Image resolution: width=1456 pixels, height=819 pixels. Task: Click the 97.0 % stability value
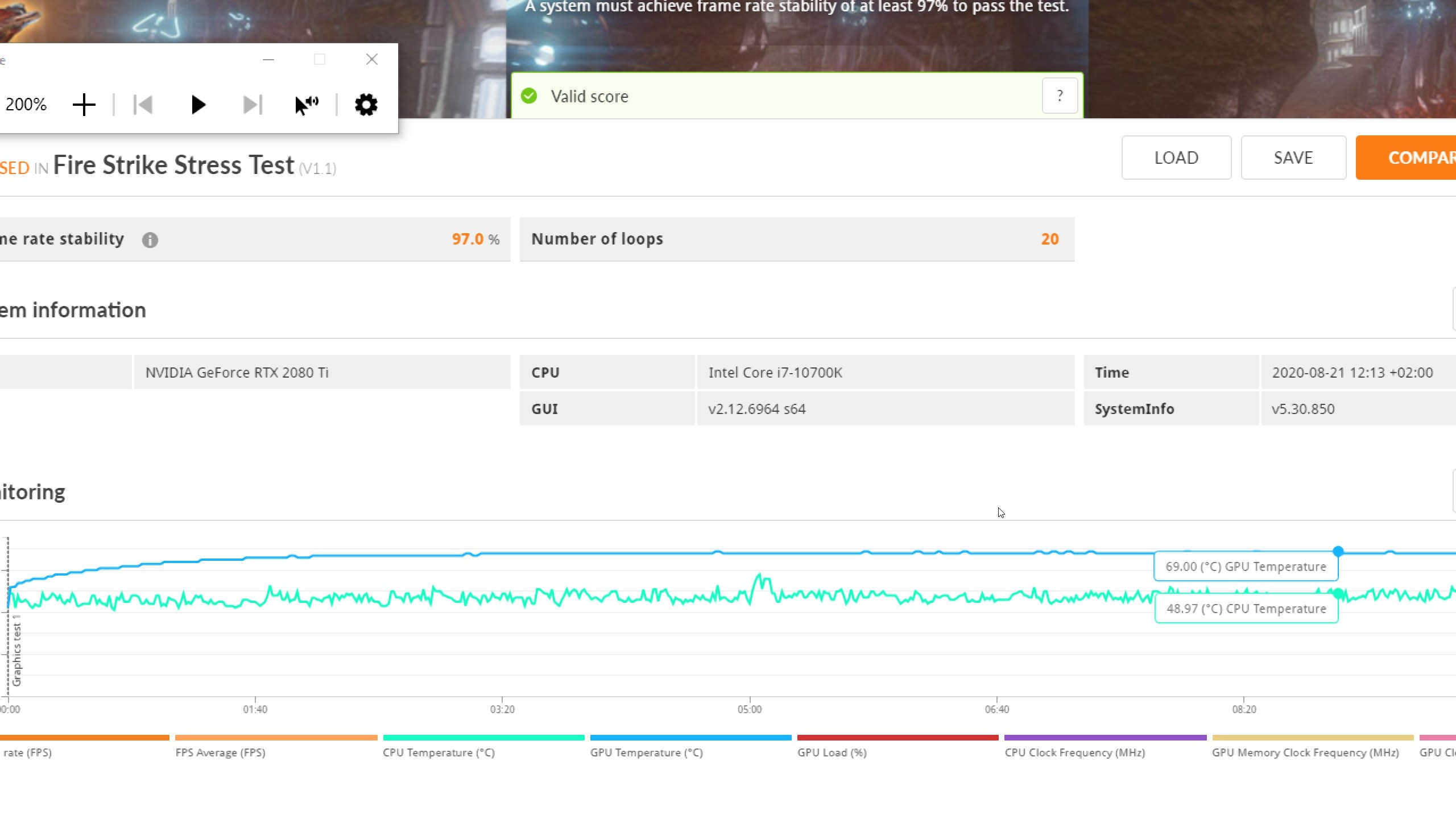pos(475,239)
